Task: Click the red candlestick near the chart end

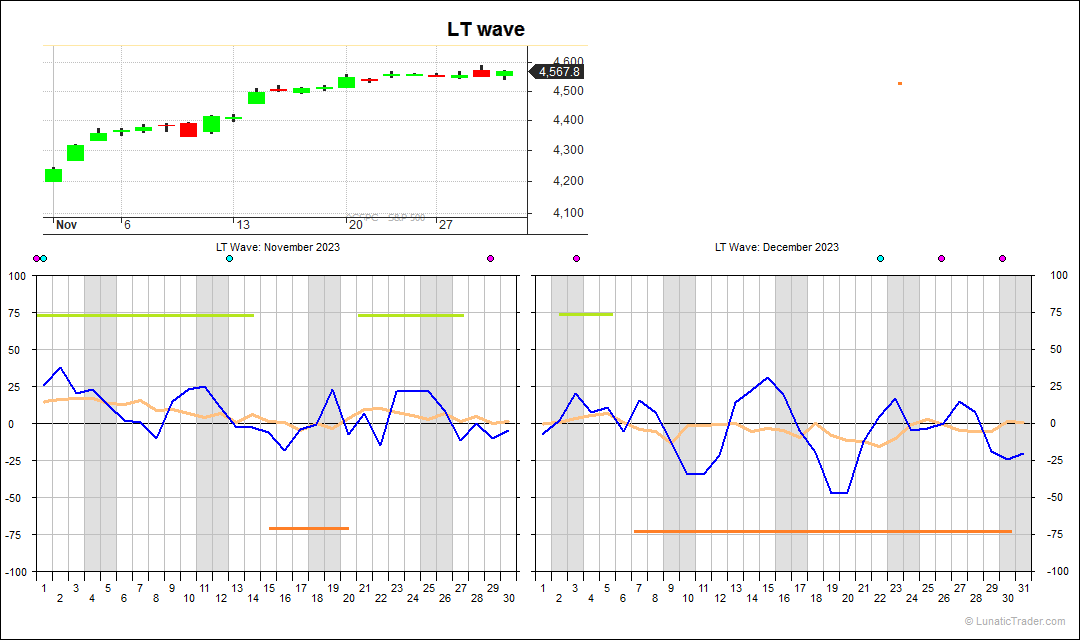Action: [x=481, y=73]
